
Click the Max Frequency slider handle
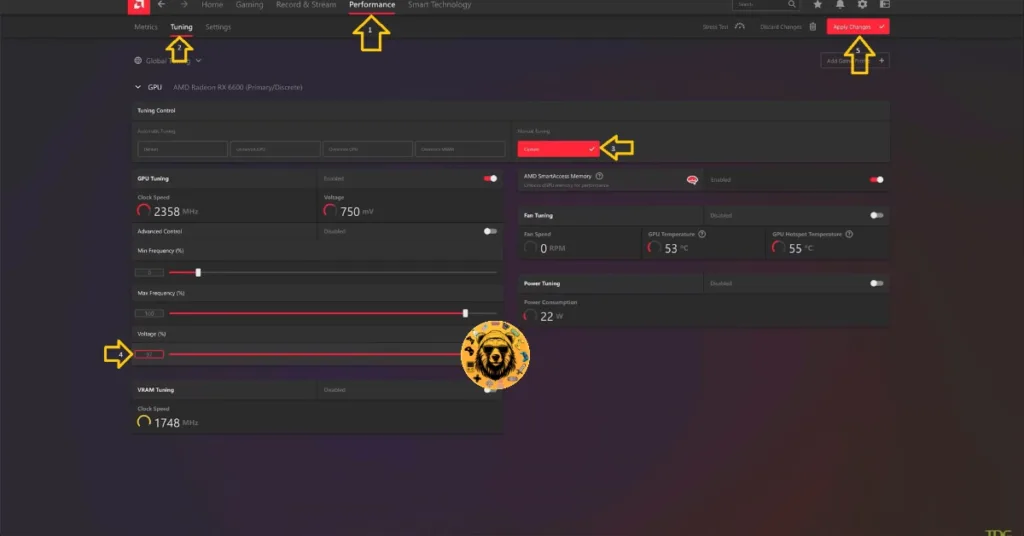[465, 313]
